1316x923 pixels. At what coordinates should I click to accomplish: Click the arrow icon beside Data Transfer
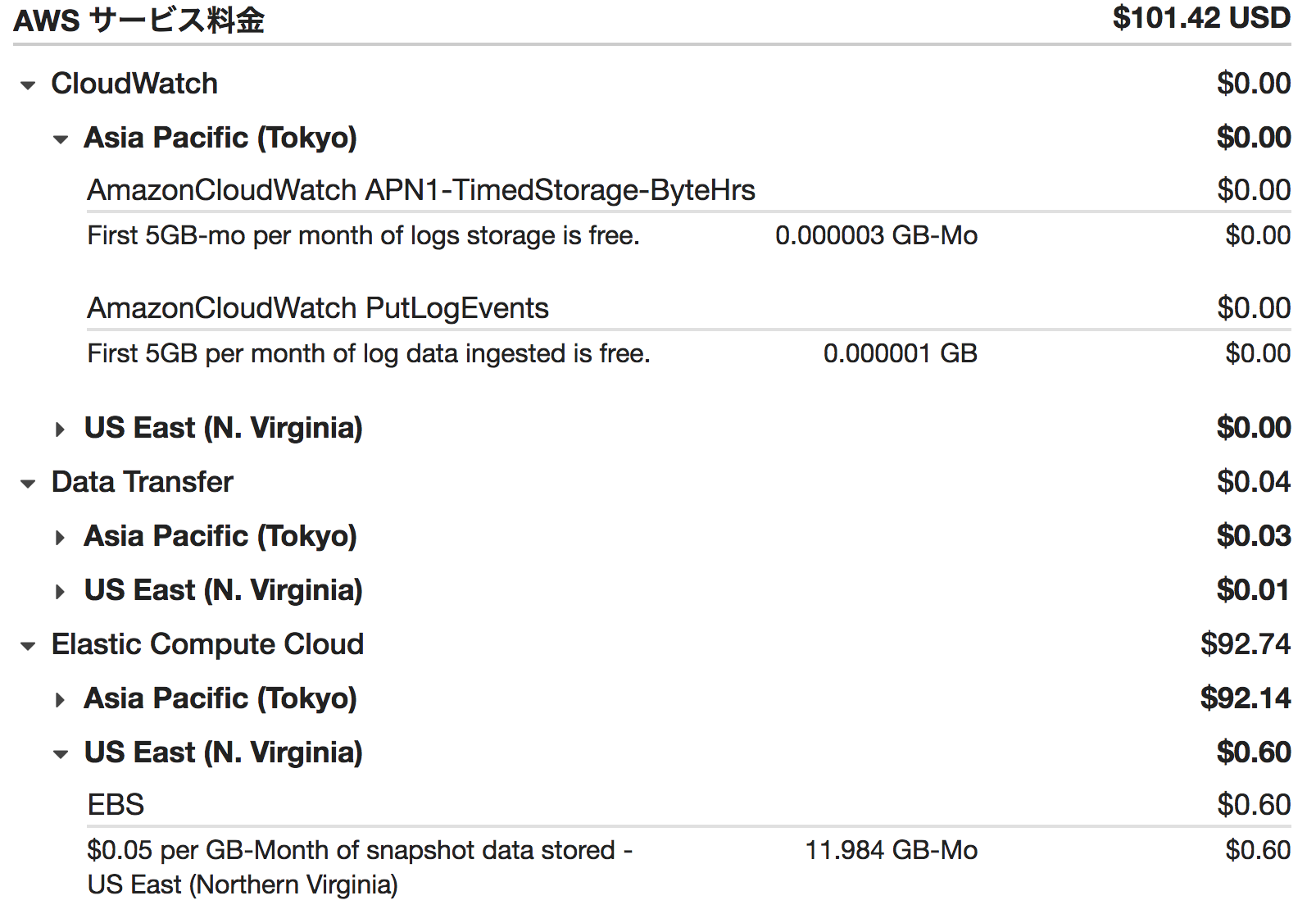click(x=27, y=483)
